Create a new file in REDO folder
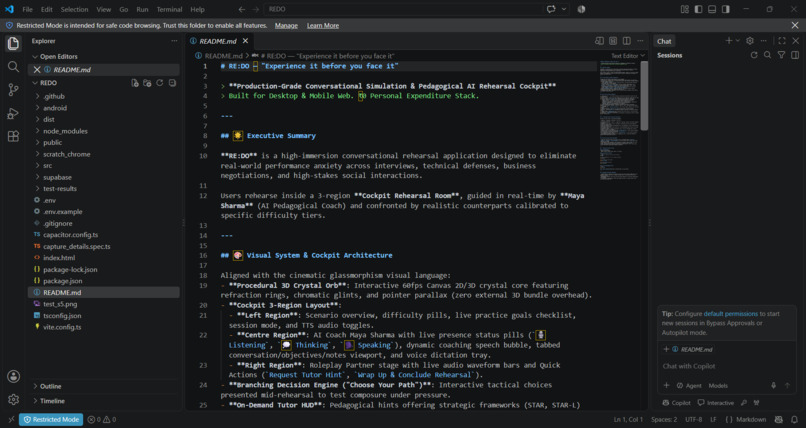 pos(135,83)
